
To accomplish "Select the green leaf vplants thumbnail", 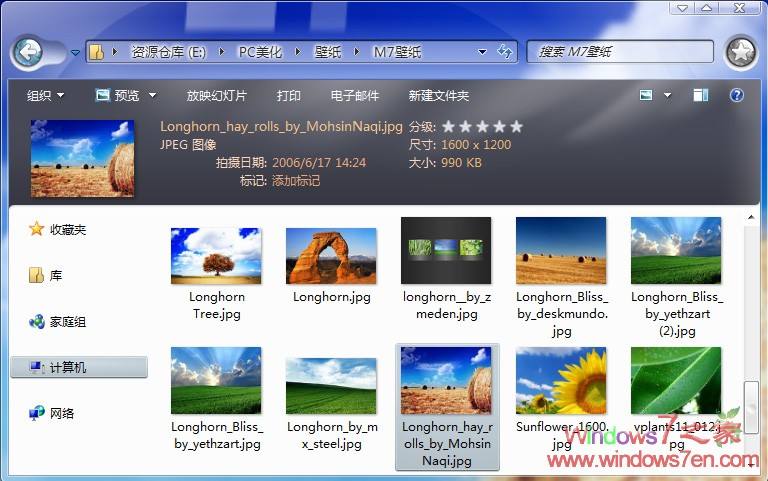I will [676, 380].
